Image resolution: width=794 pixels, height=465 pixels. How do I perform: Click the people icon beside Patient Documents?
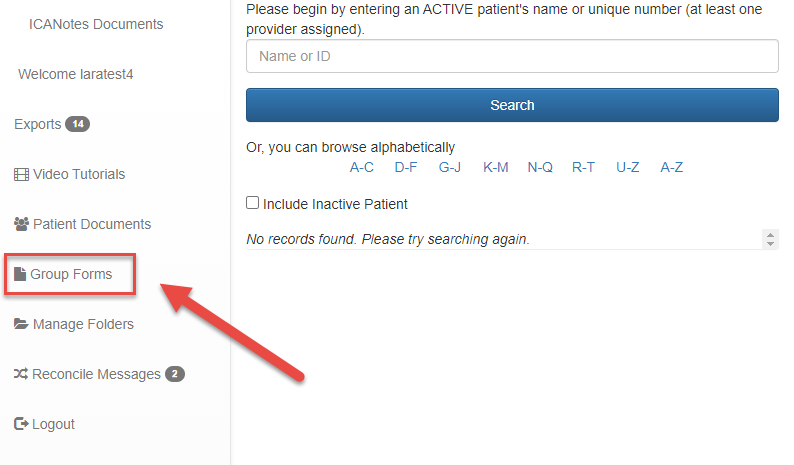pos(22,224)
